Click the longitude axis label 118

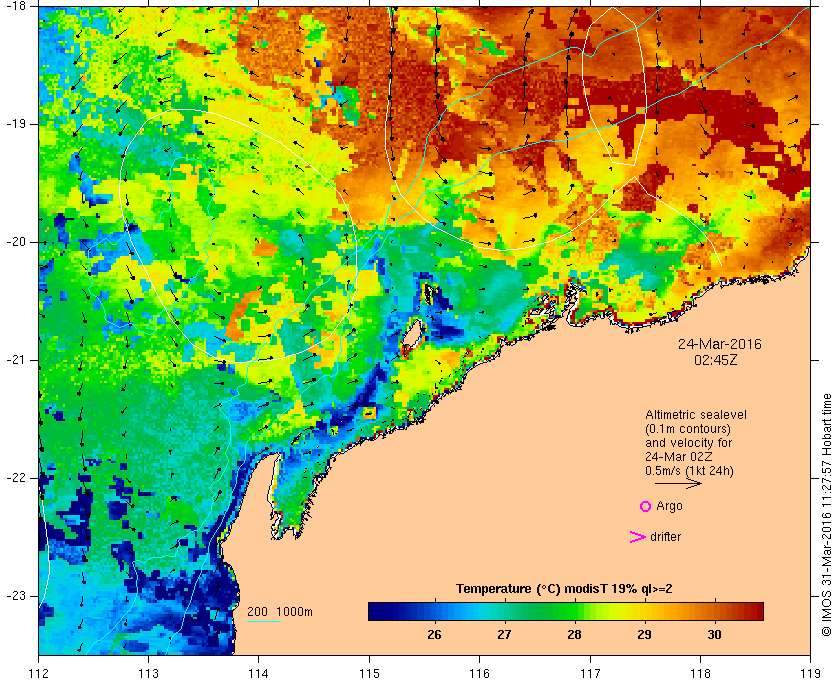[700, 673]
